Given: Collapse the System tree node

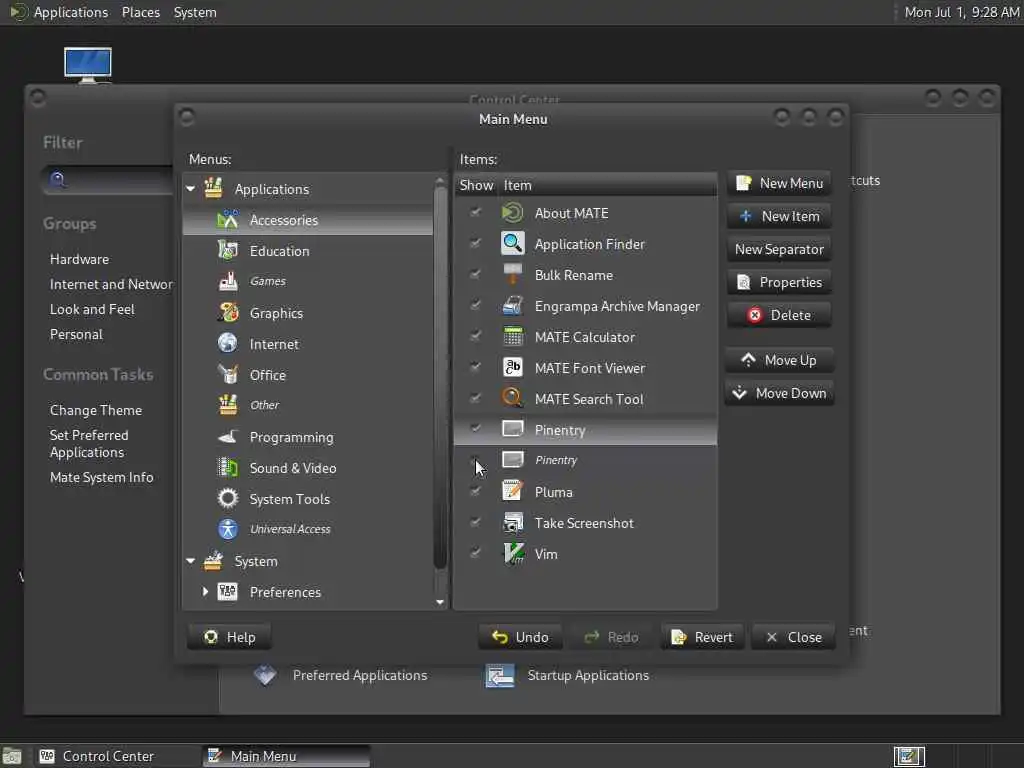Looking at the screenshot, I should coord(191,561).
